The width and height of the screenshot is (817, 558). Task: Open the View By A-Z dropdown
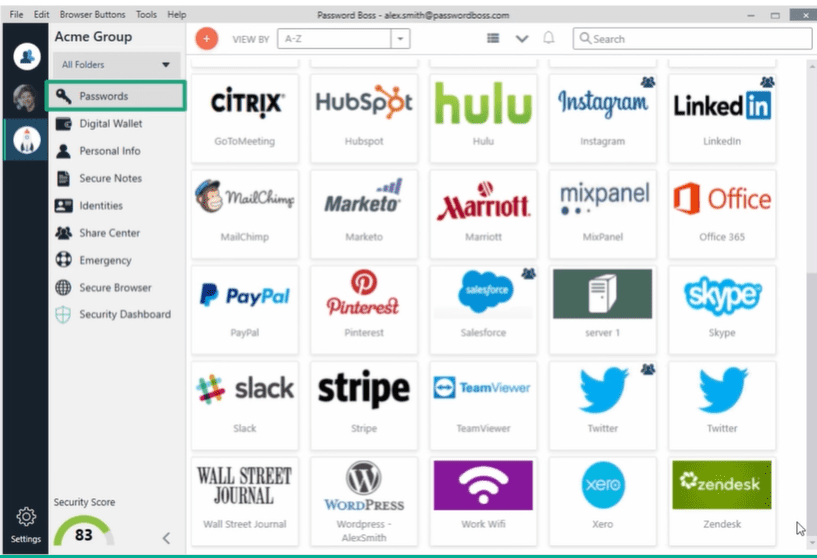(x=343, y=39)
